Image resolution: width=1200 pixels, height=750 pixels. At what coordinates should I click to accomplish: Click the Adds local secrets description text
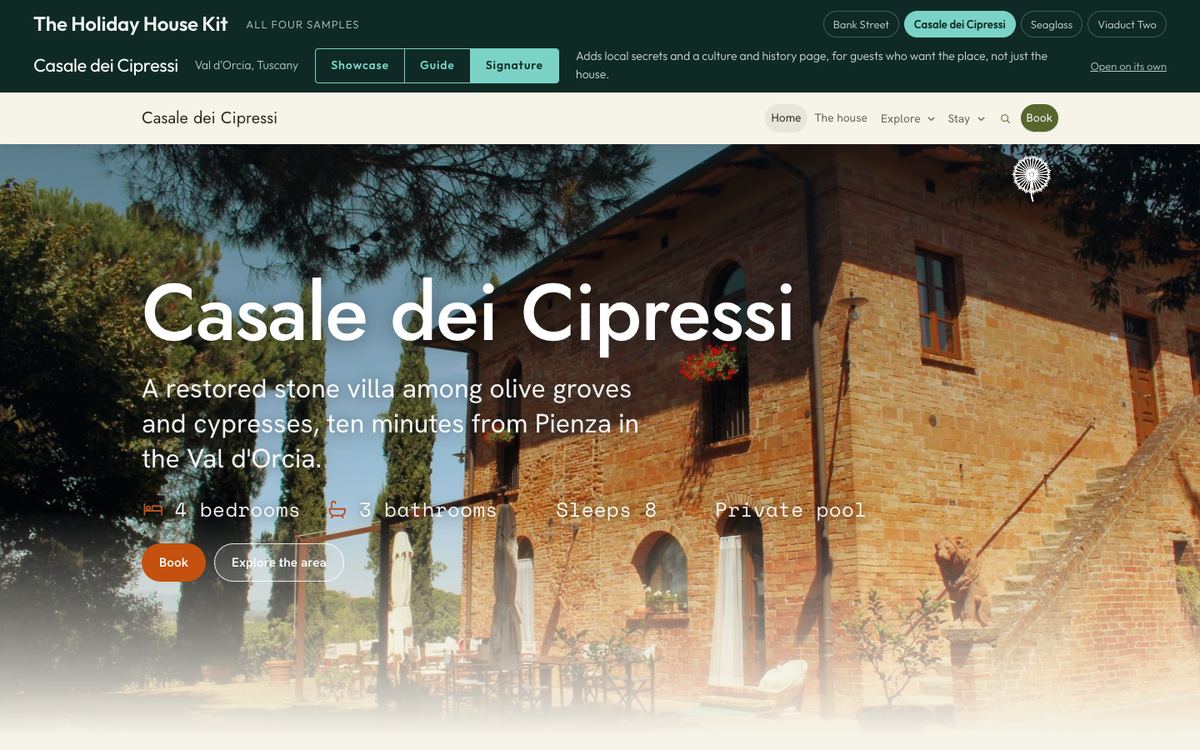(x=812, y=65)
